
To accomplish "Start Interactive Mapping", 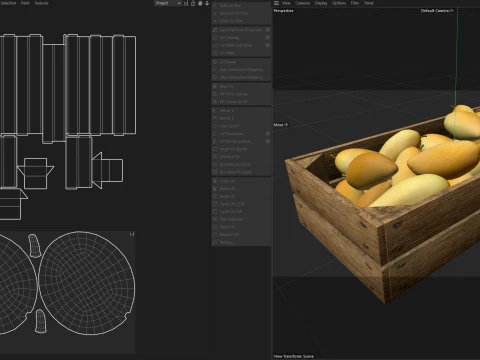I will click(241, 70).
